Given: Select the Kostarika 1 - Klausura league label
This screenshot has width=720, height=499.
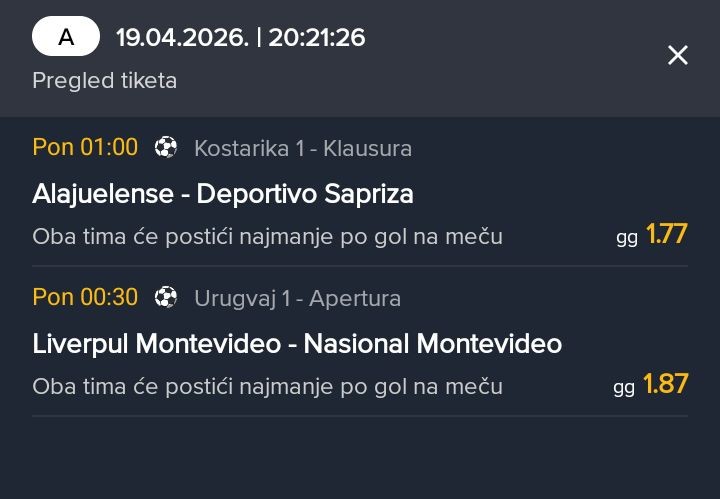Looking at the screenshot, I should point(303,148).
